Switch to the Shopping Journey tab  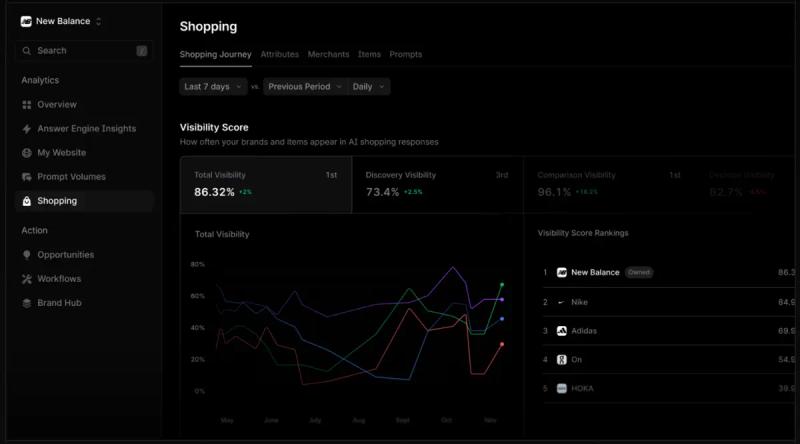215,54
